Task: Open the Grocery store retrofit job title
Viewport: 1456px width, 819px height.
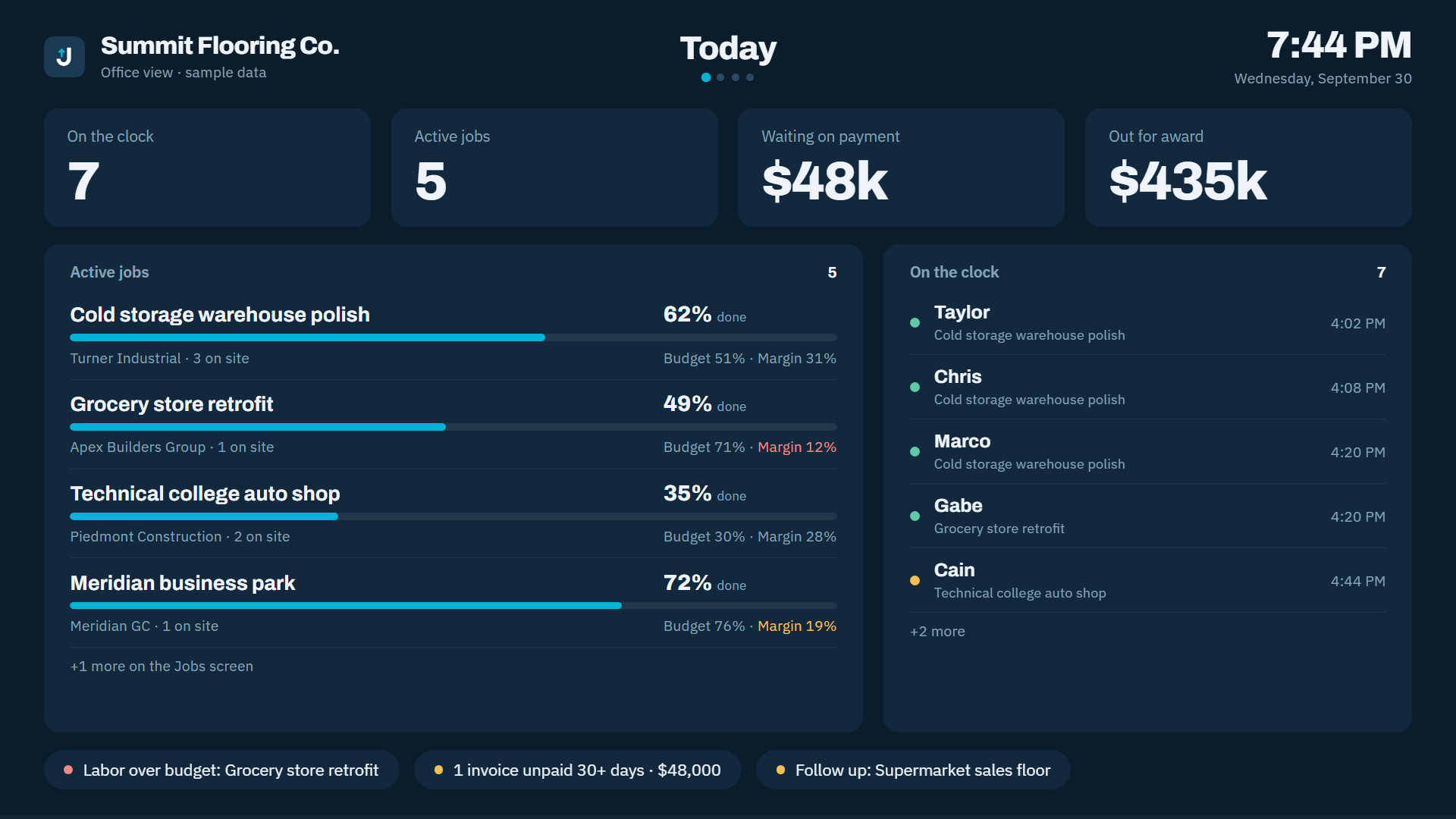Action: [x=171, y=404]
